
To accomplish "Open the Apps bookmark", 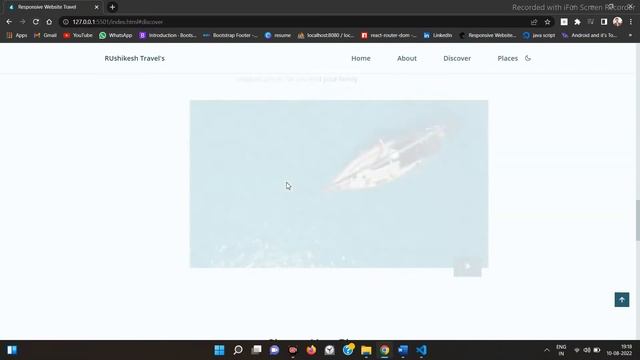I will 17,36.
